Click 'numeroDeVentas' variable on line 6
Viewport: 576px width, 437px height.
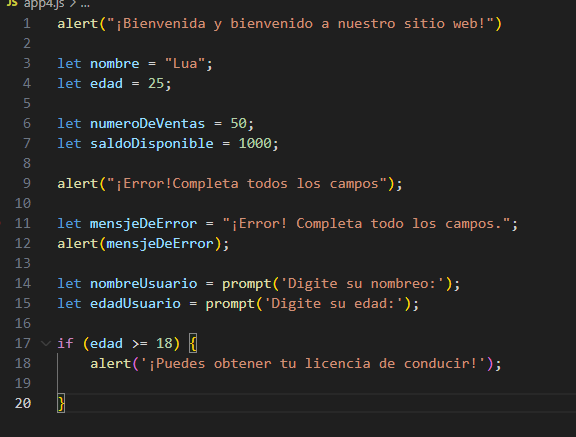pos(147,124)
